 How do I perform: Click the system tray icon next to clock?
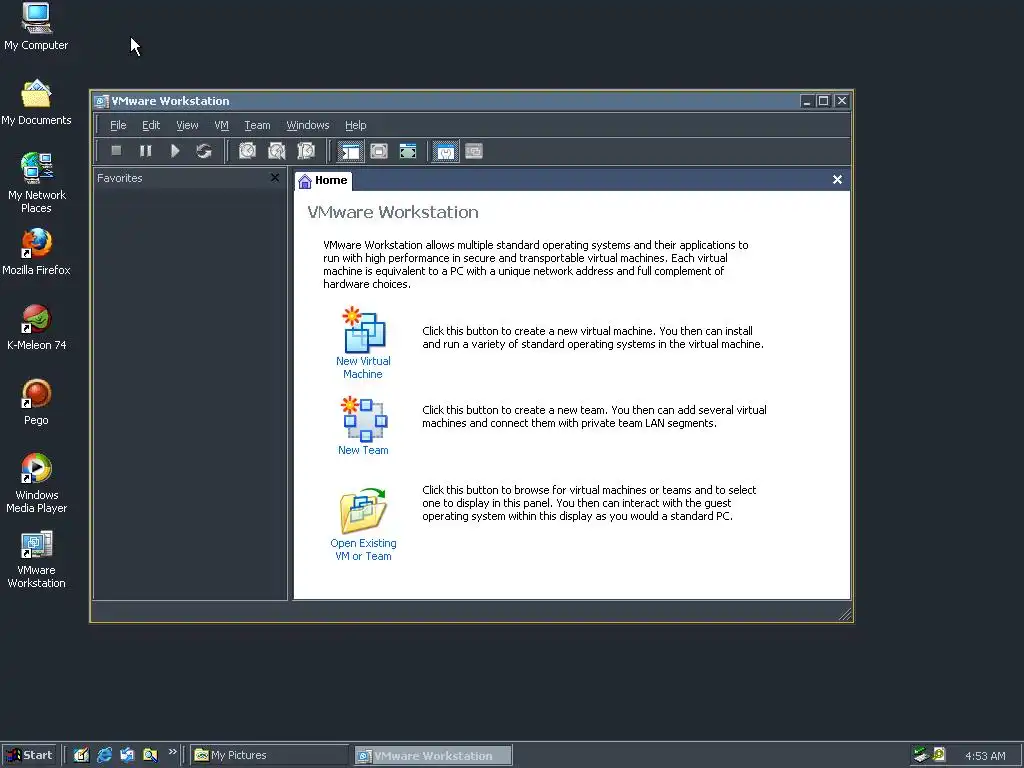pos(939,754)
